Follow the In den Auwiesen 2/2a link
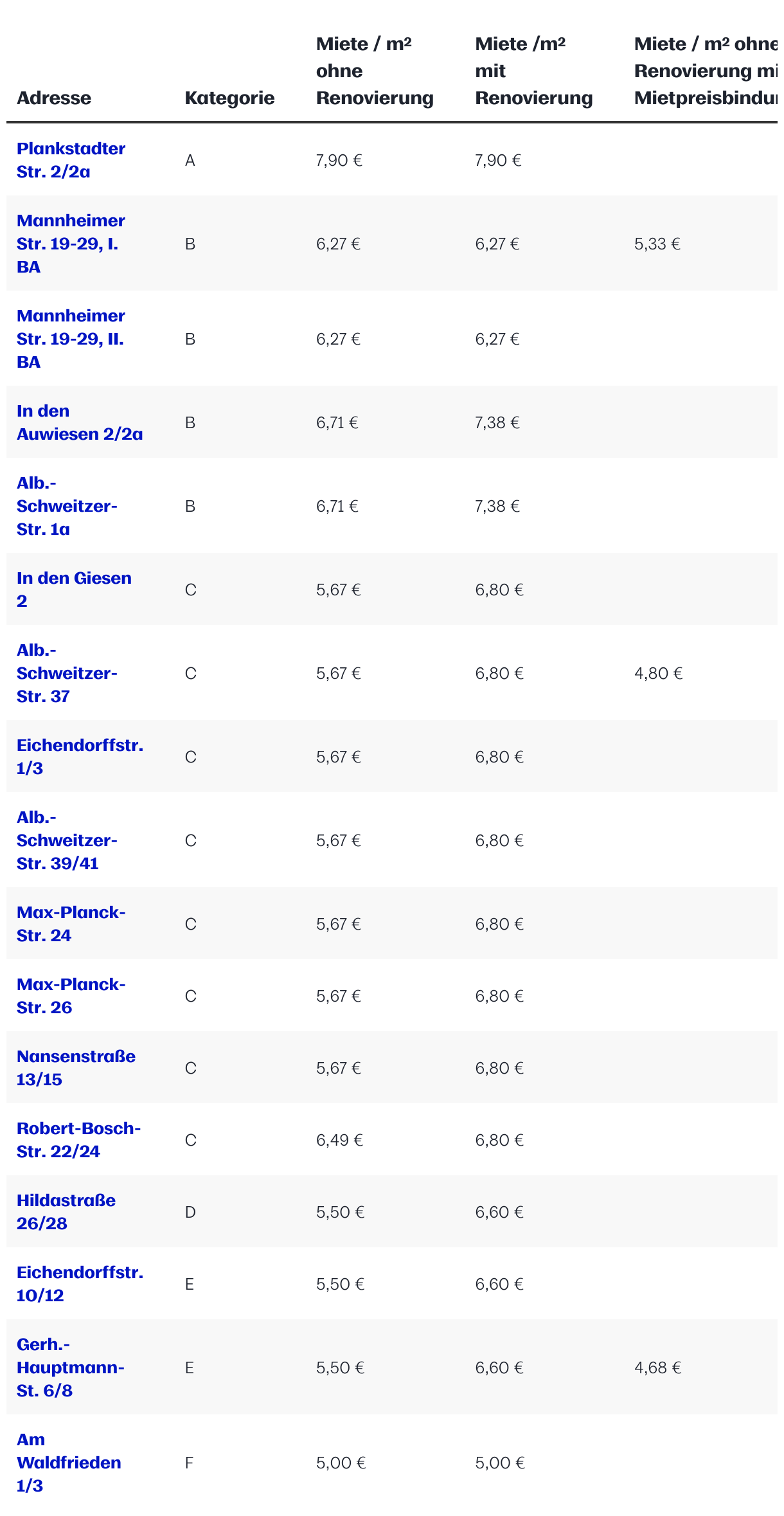784x1516 pixels. pos(80,422)
